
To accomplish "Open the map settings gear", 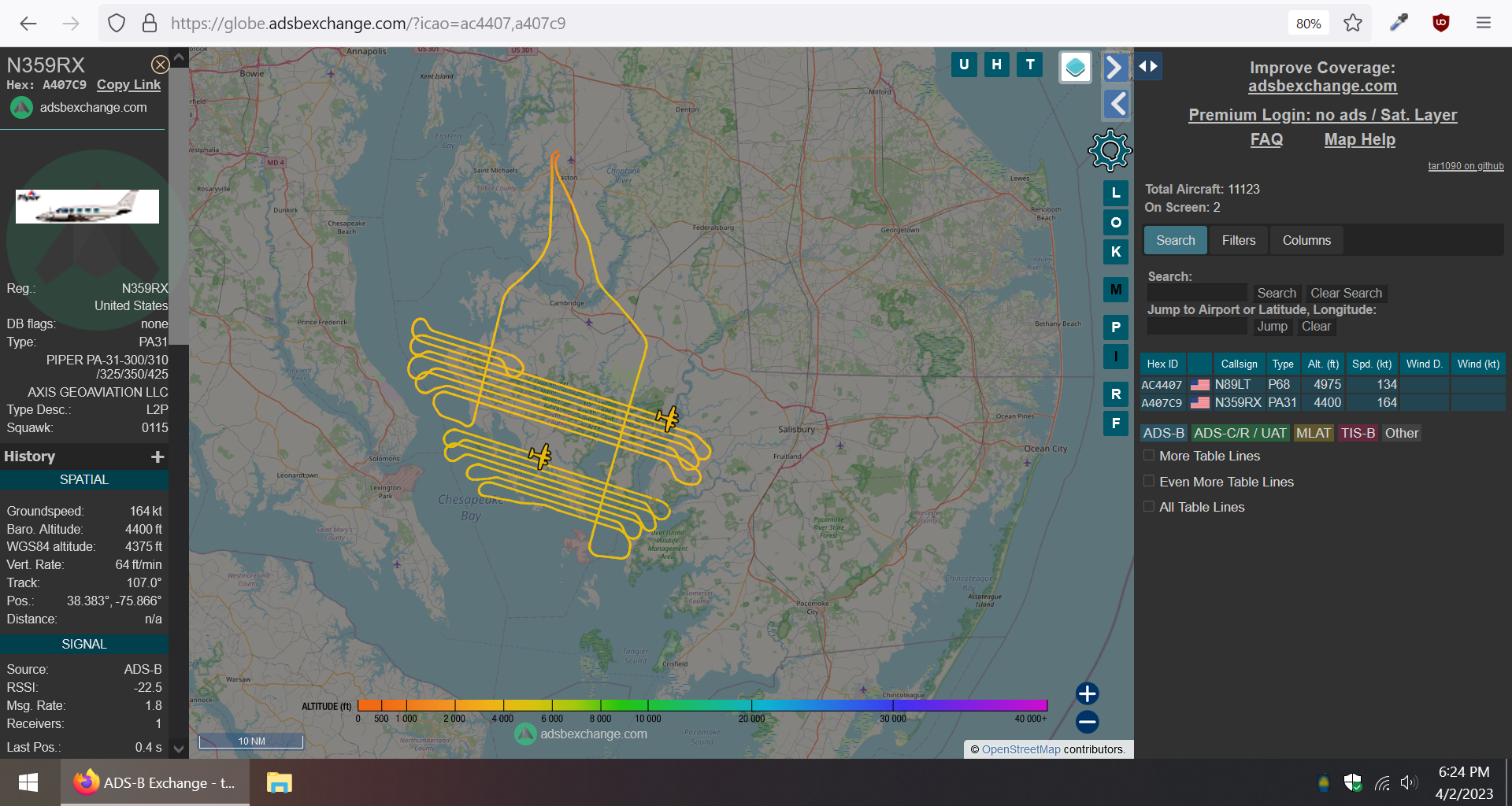I will (1110, 150).
